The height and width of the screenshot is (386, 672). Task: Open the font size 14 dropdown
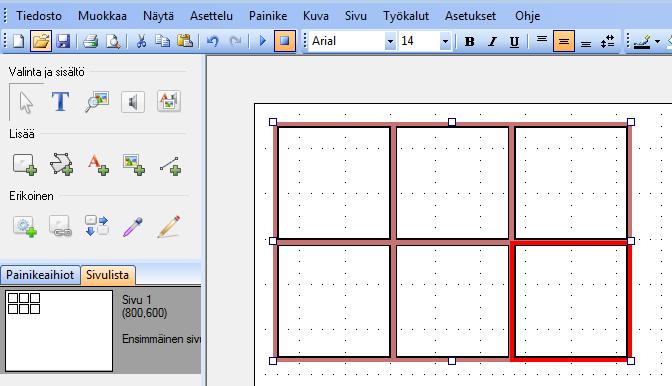(445, 42)
